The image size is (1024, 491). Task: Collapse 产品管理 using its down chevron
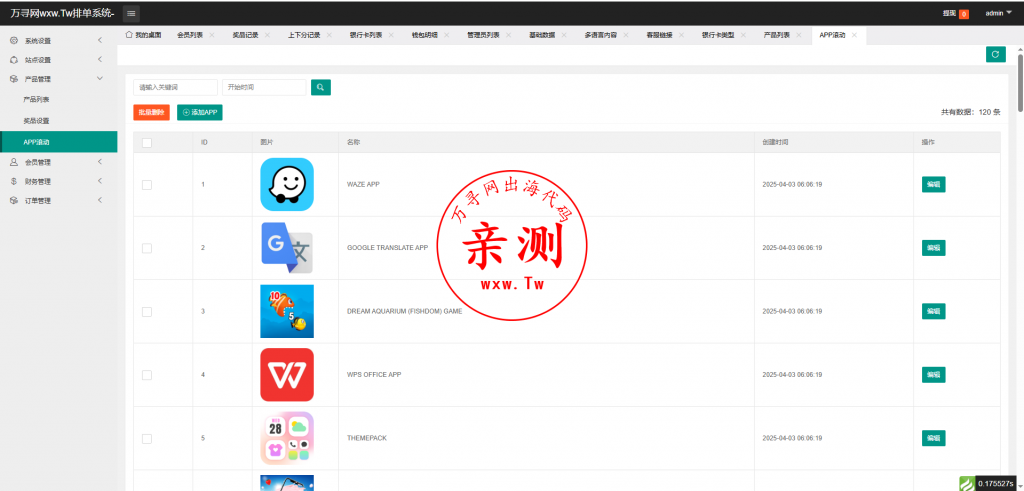[x=100, y=78]
